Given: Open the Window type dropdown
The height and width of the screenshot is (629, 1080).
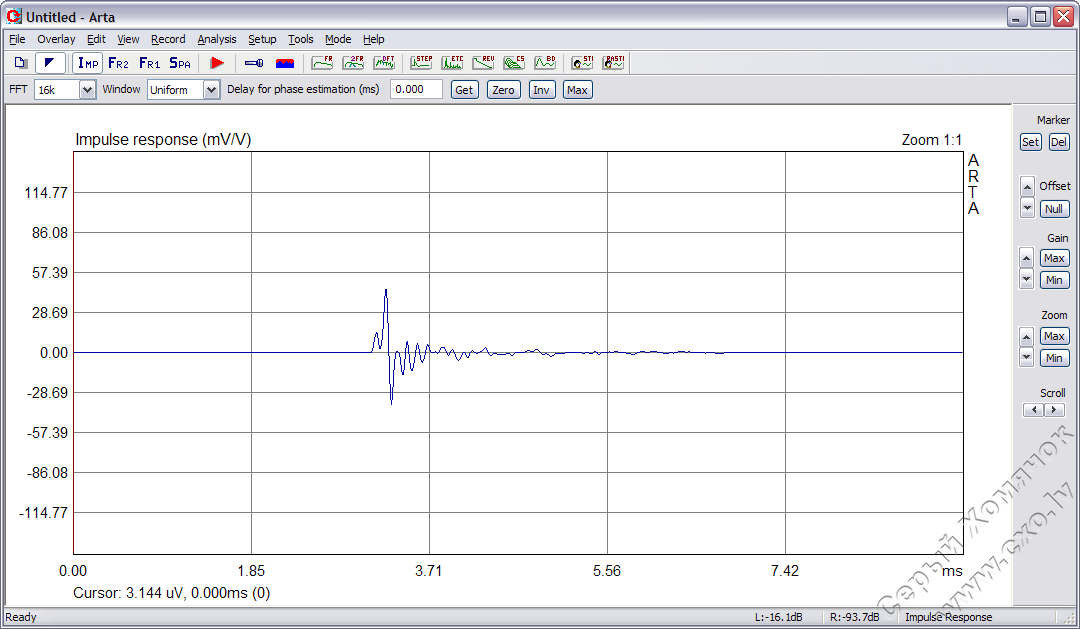Looking at the screenshot, I should point(211,90).
